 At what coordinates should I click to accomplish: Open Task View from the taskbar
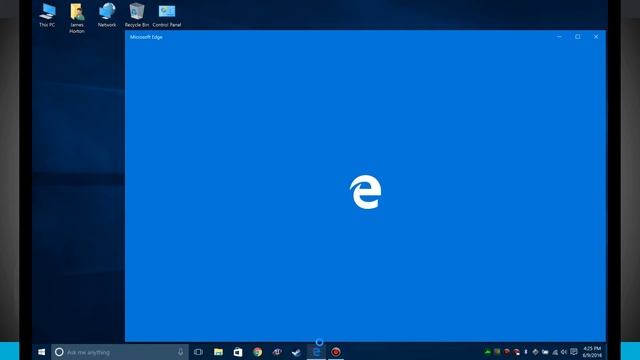point(198,352)
